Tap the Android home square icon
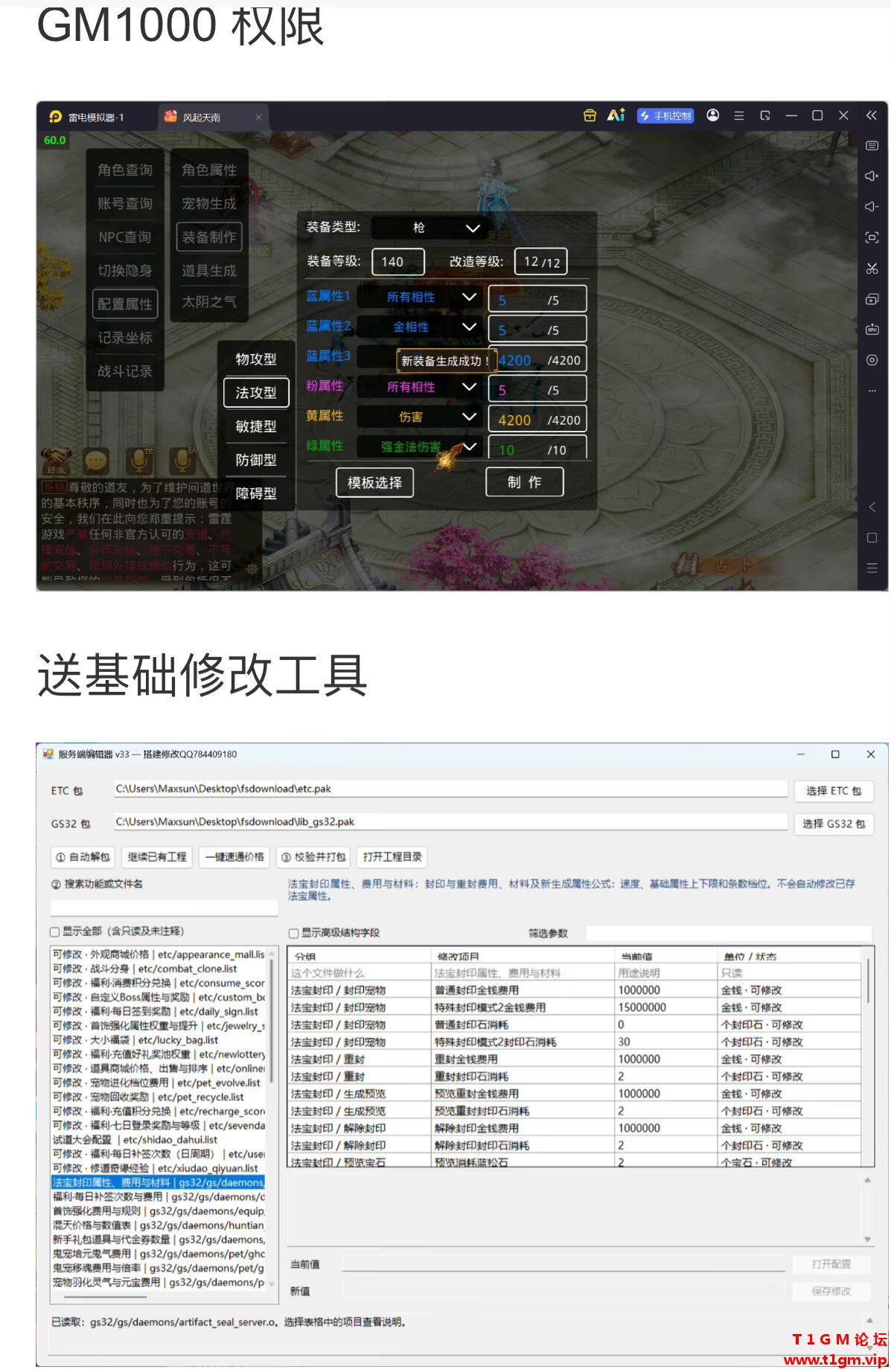The width and height of the screenshot is (891, 1372). tap(872, 538)
